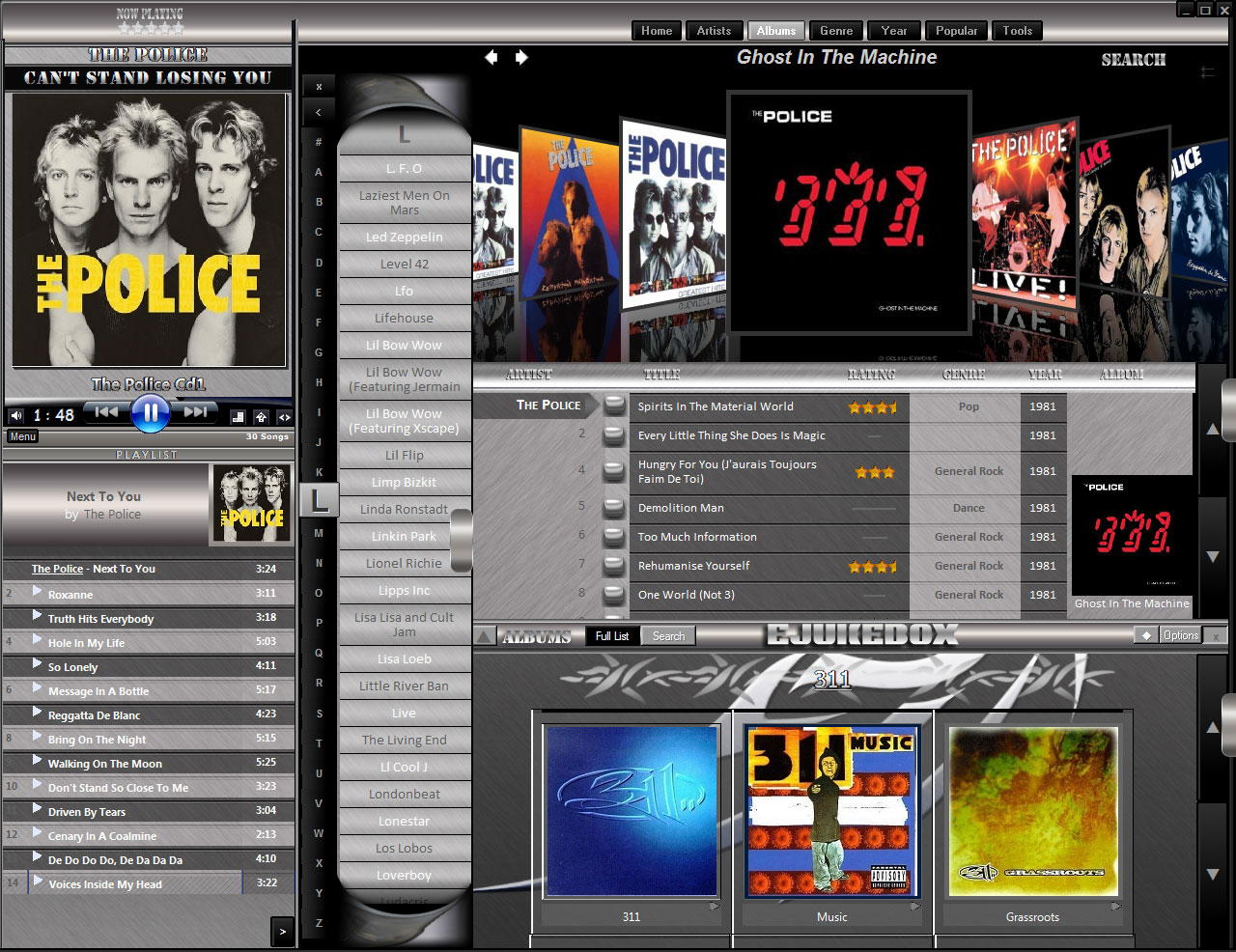Jump to # in the alphabet index
Screen dimensions: 1236x952
tap(319, 142)
